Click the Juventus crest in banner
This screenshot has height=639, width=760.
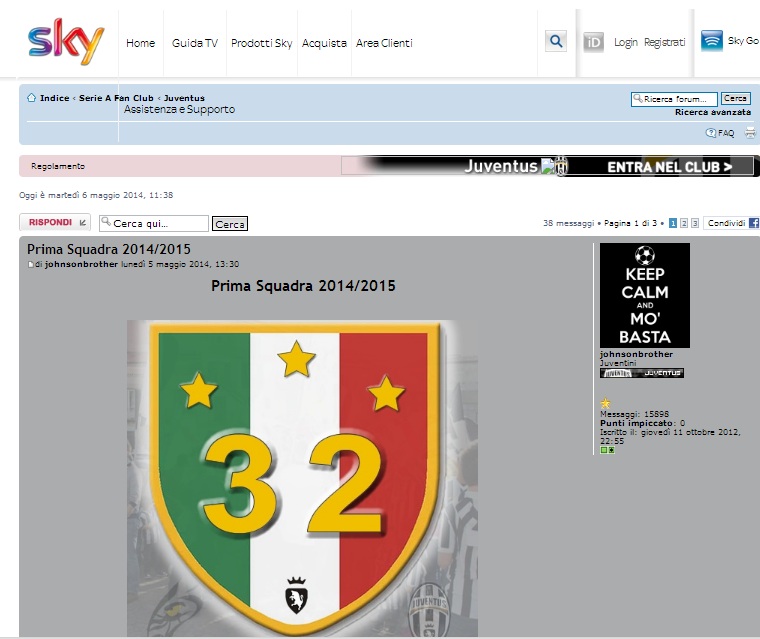point(560,166)
